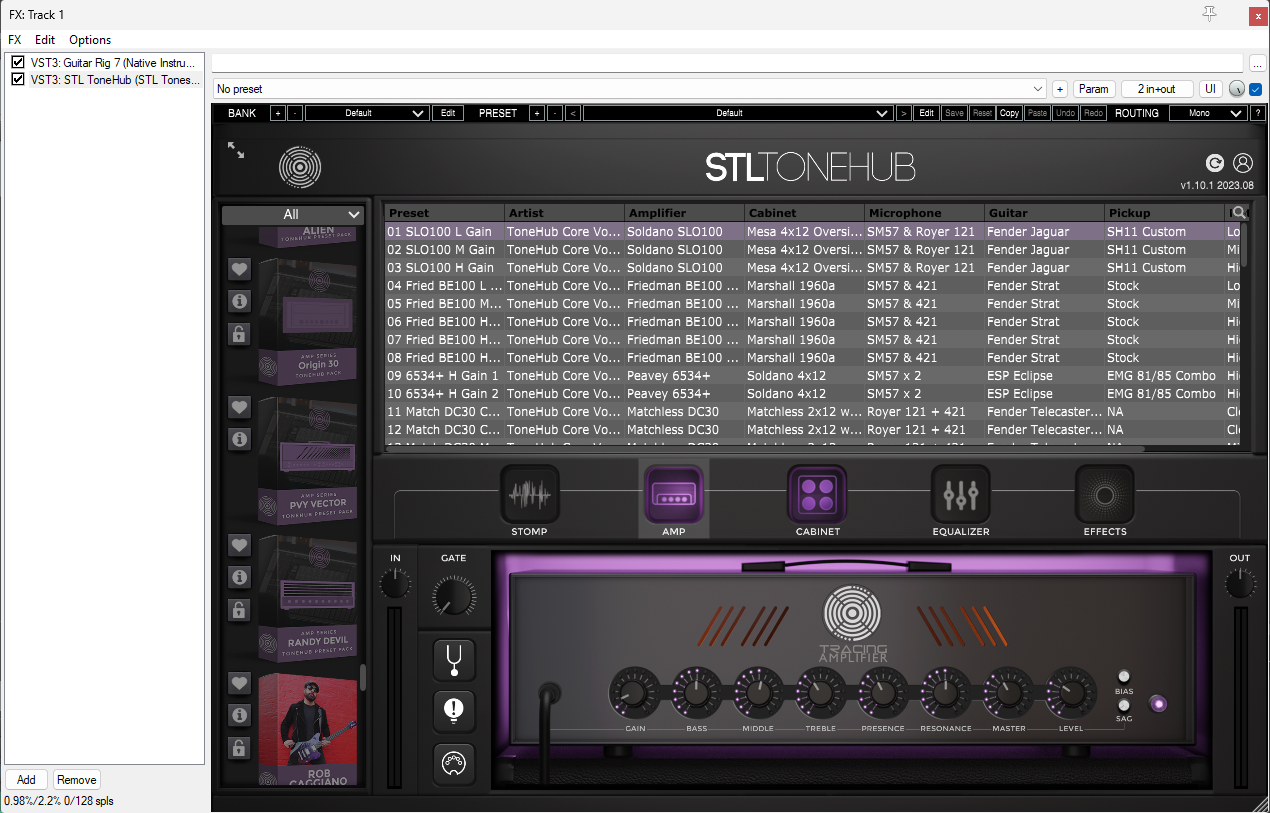Click the question mark help button
This screenshot has height=813, width=1270.
tap(1258, 113)
